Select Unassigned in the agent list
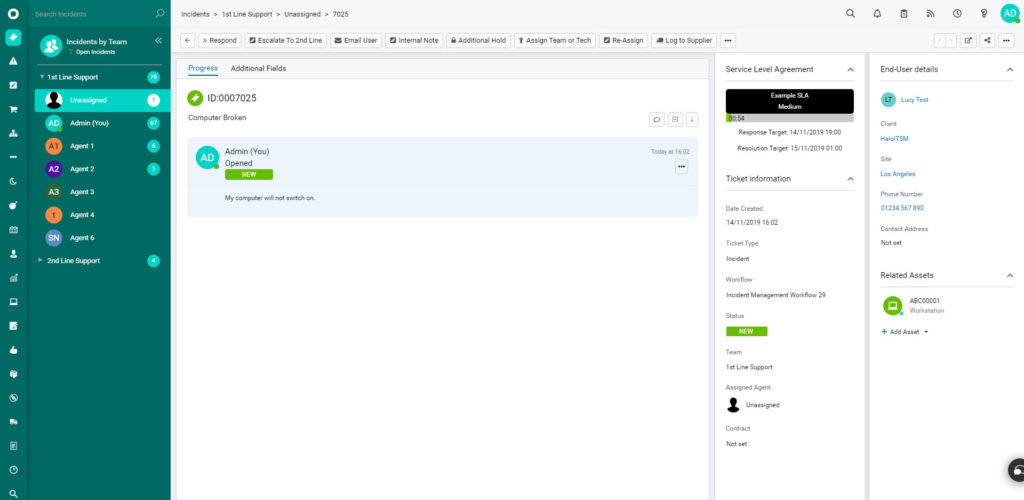1024x500 pixels. [x=103, y=100]
